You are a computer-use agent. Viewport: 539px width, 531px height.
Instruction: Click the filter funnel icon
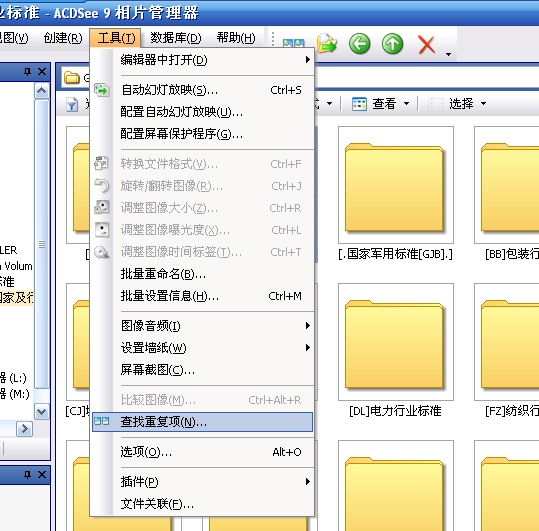tap(72, 104)
